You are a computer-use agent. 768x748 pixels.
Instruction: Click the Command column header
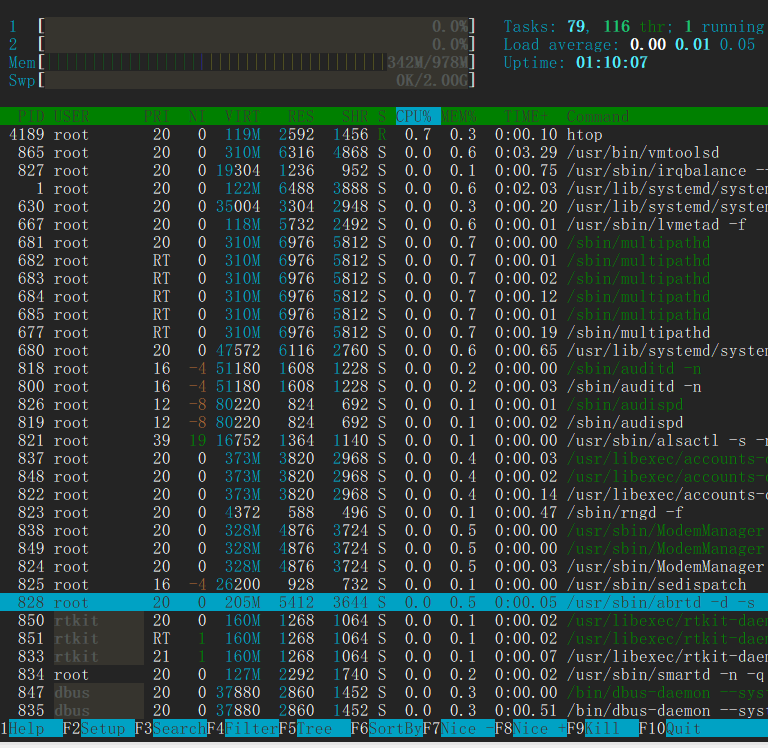click(x=598, y=116)
